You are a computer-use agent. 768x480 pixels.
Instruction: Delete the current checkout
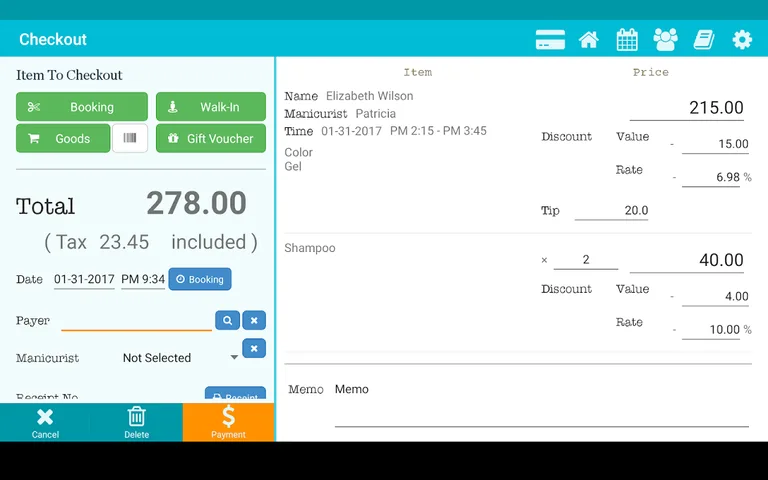tap(137, 422)
